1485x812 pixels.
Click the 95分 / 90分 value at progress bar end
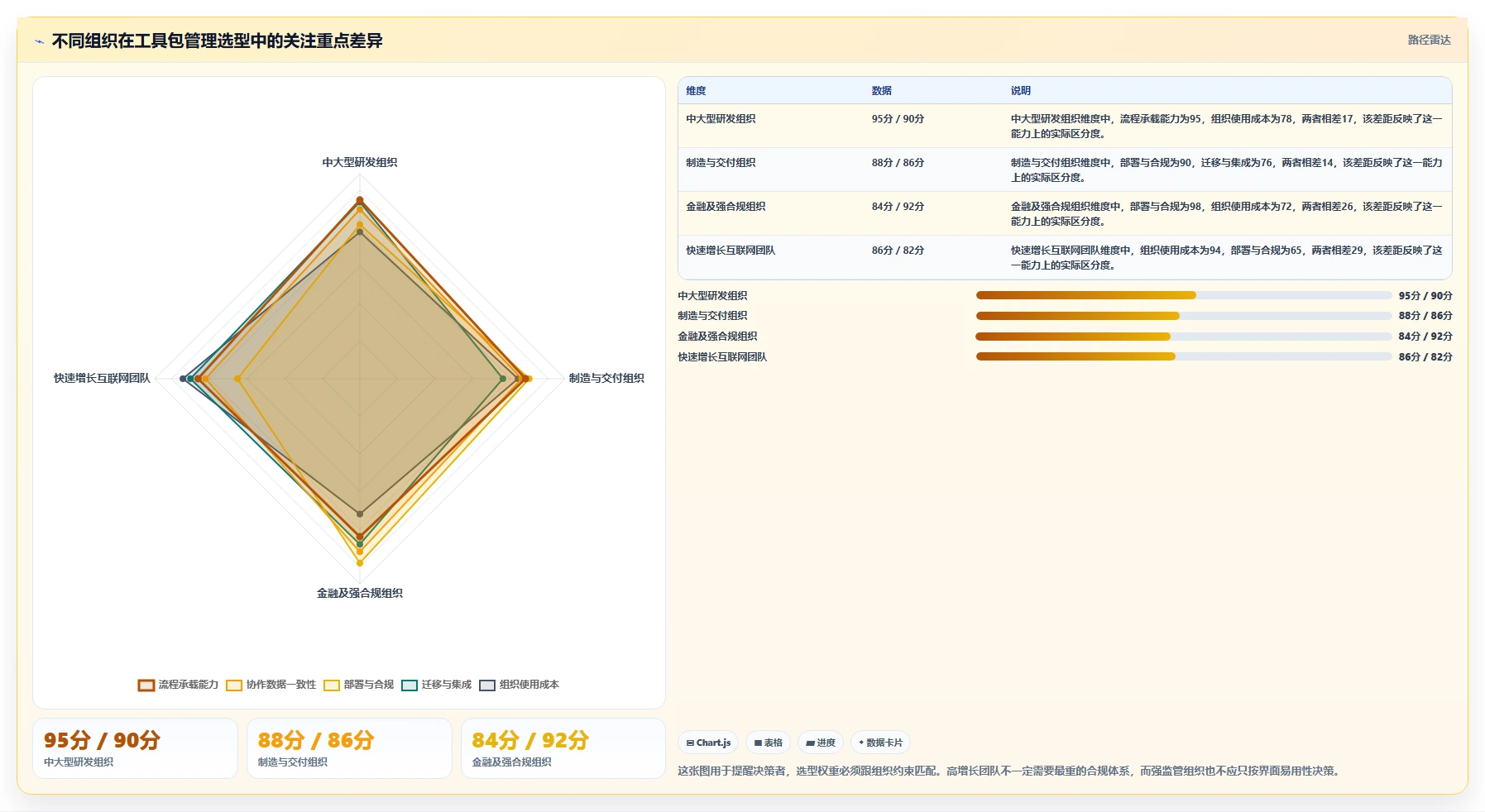(1425, 296)
